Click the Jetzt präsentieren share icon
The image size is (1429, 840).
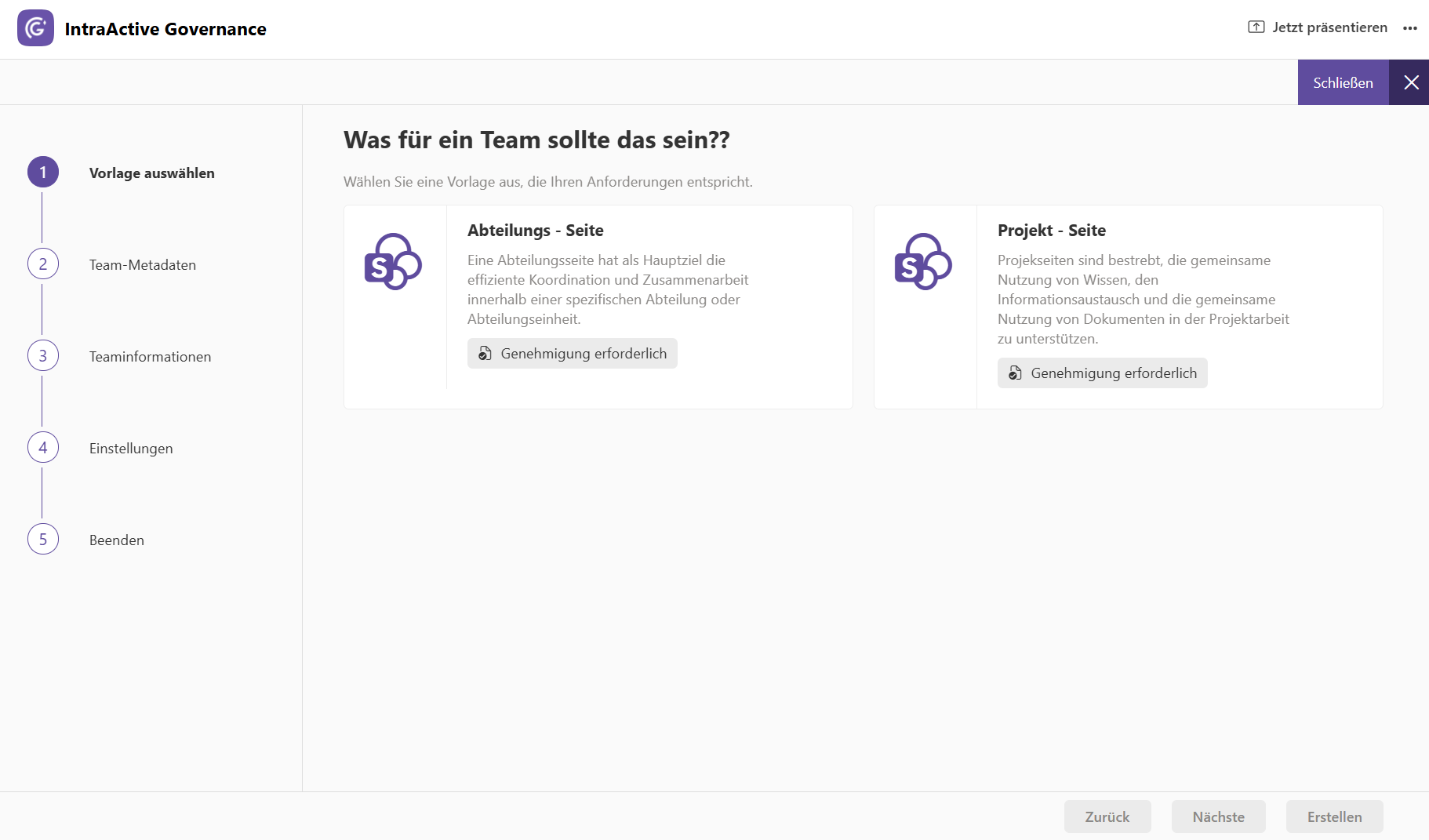(1256, 27)
